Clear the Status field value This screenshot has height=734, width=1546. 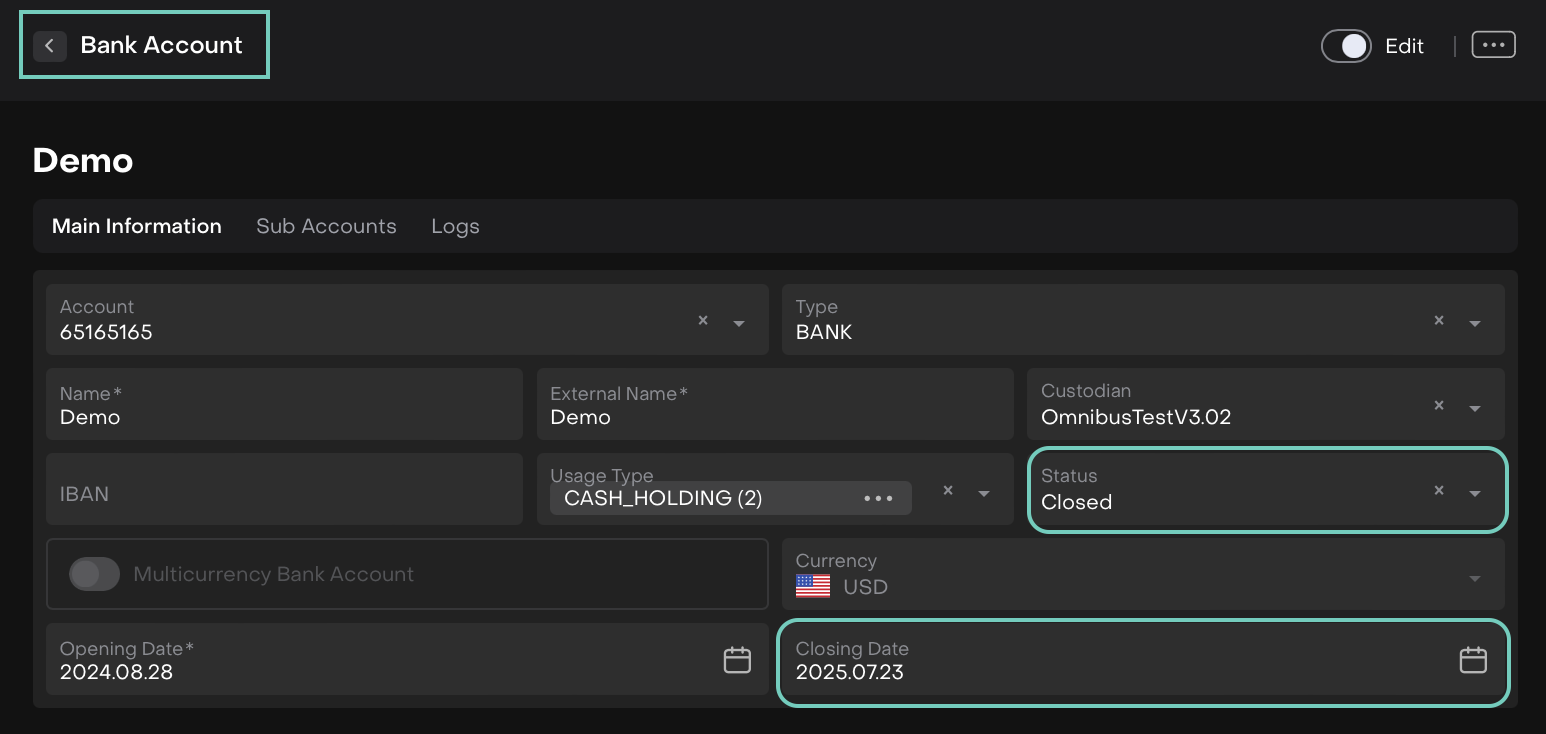pyautogui.click(x=1439, y=491)
